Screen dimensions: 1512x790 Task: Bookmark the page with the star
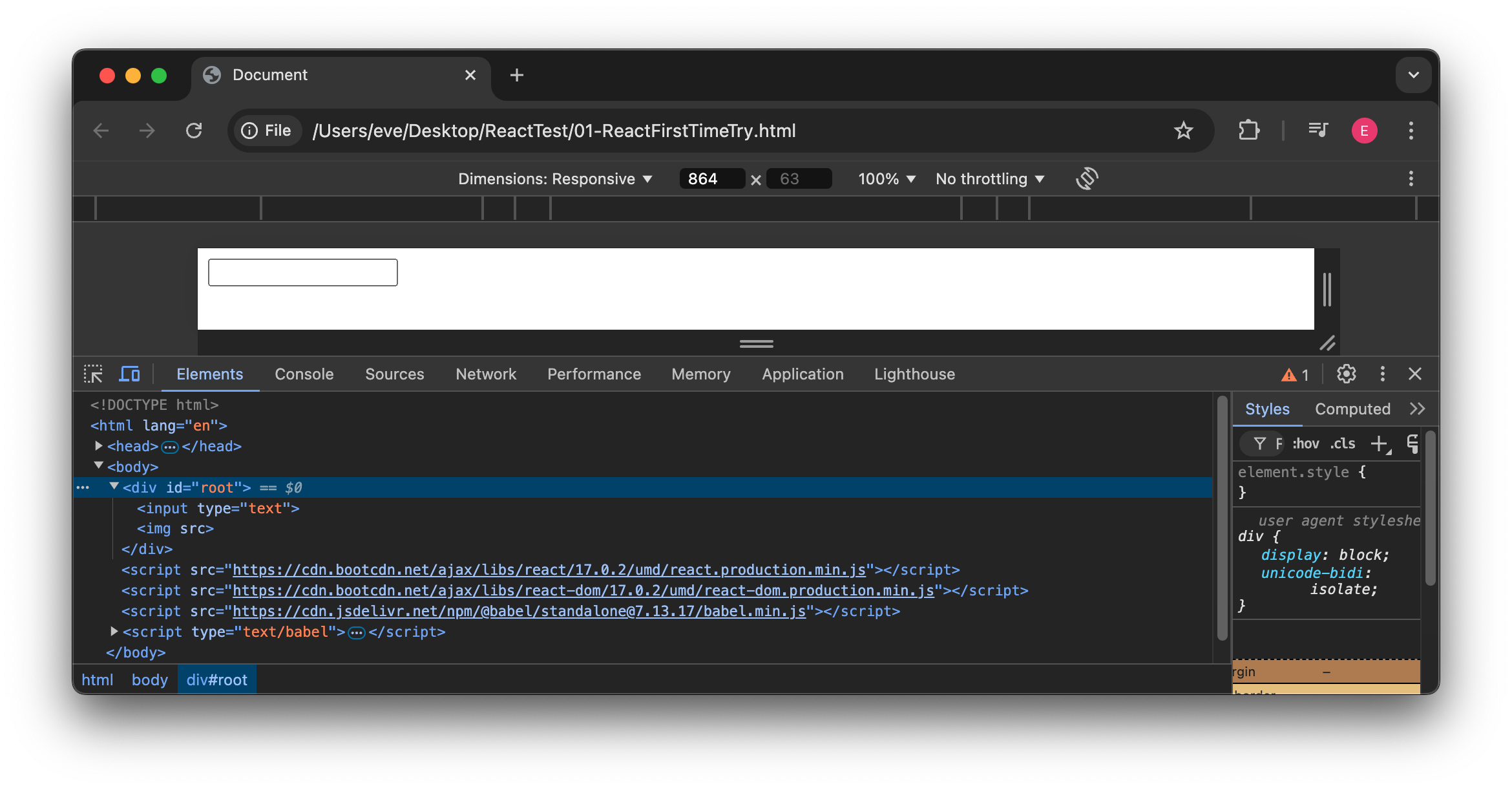coord(1183,130)
